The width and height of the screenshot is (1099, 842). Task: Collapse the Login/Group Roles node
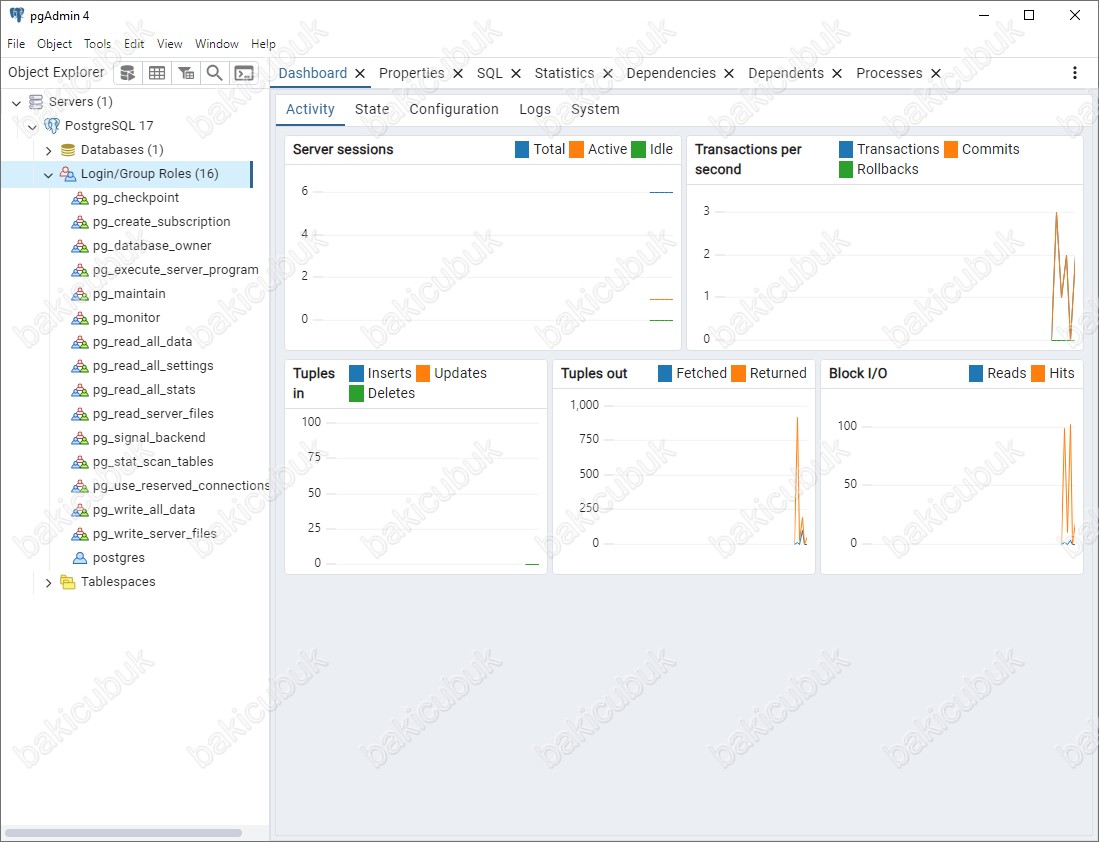tap(48, 175)
